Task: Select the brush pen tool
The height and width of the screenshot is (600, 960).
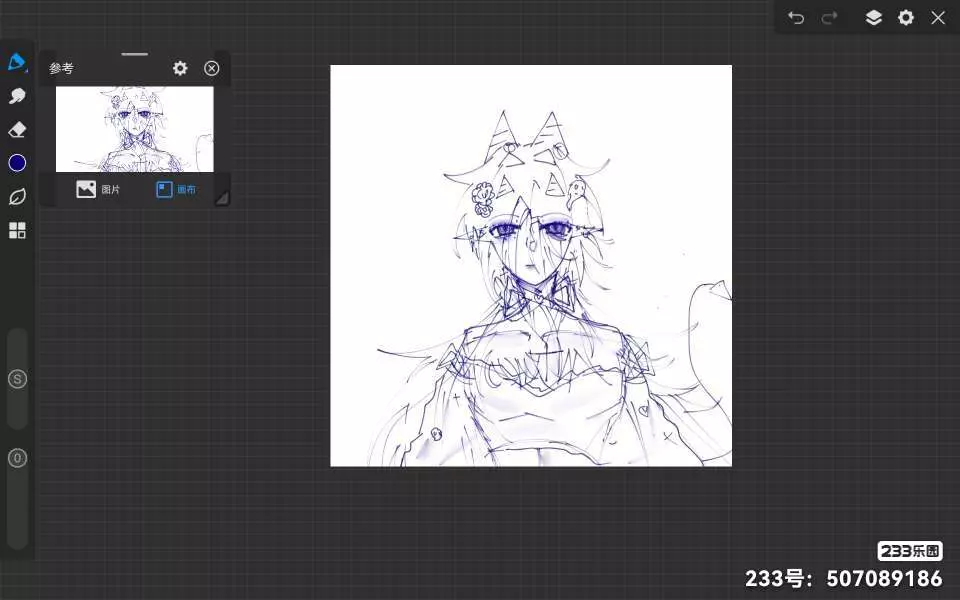Action: [x=17, y=62]
